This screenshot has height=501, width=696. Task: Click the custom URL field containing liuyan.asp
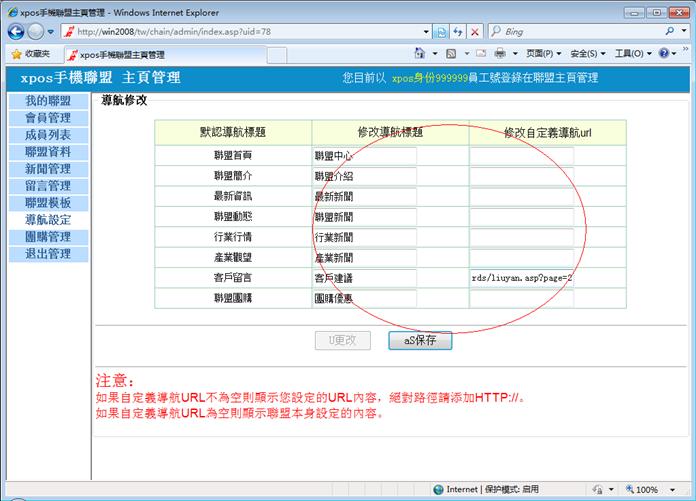pos(521,277)
